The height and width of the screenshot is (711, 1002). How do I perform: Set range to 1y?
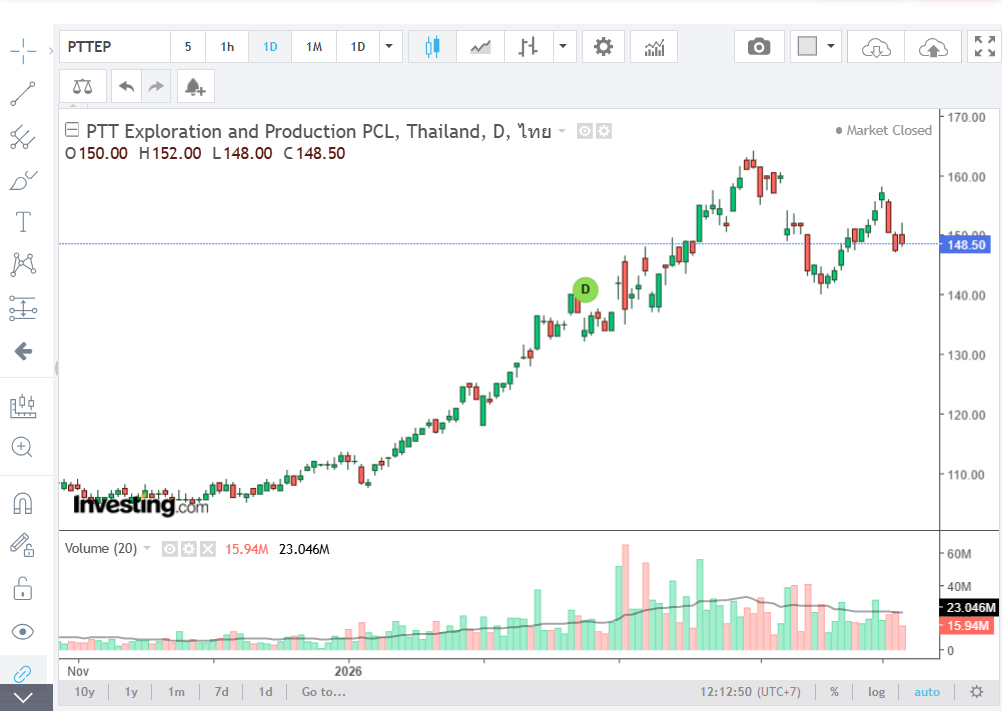(131, 692)
